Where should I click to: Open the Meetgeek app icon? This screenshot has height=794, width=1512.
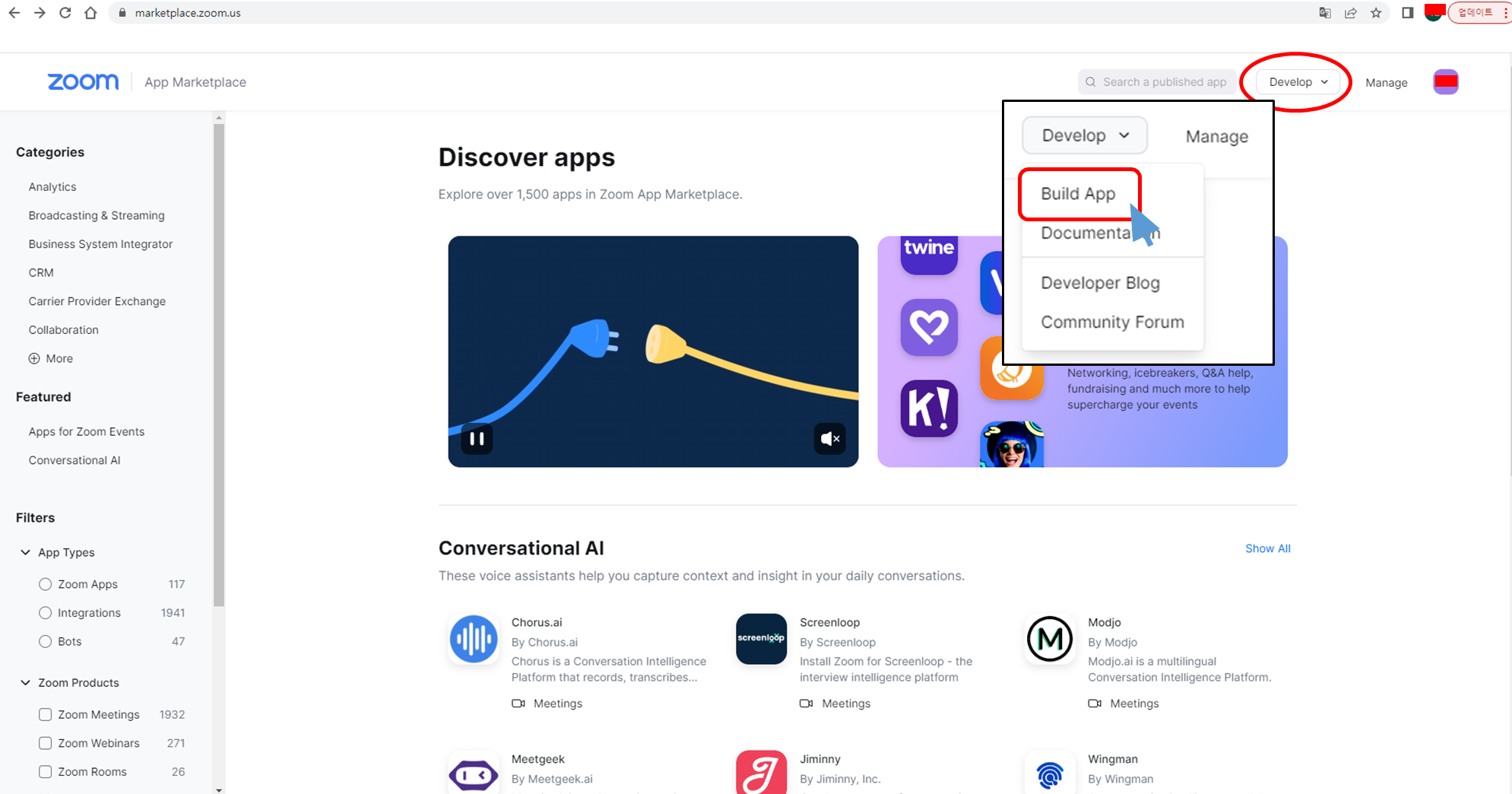point(474,774)
